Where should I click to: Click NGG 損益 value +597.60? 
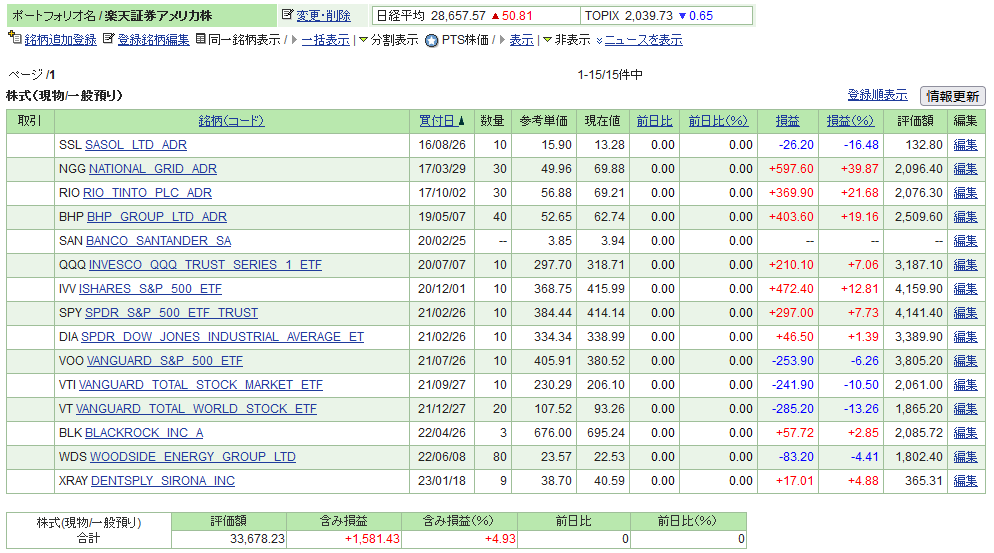pyautogui.click(x=791, y=169)
